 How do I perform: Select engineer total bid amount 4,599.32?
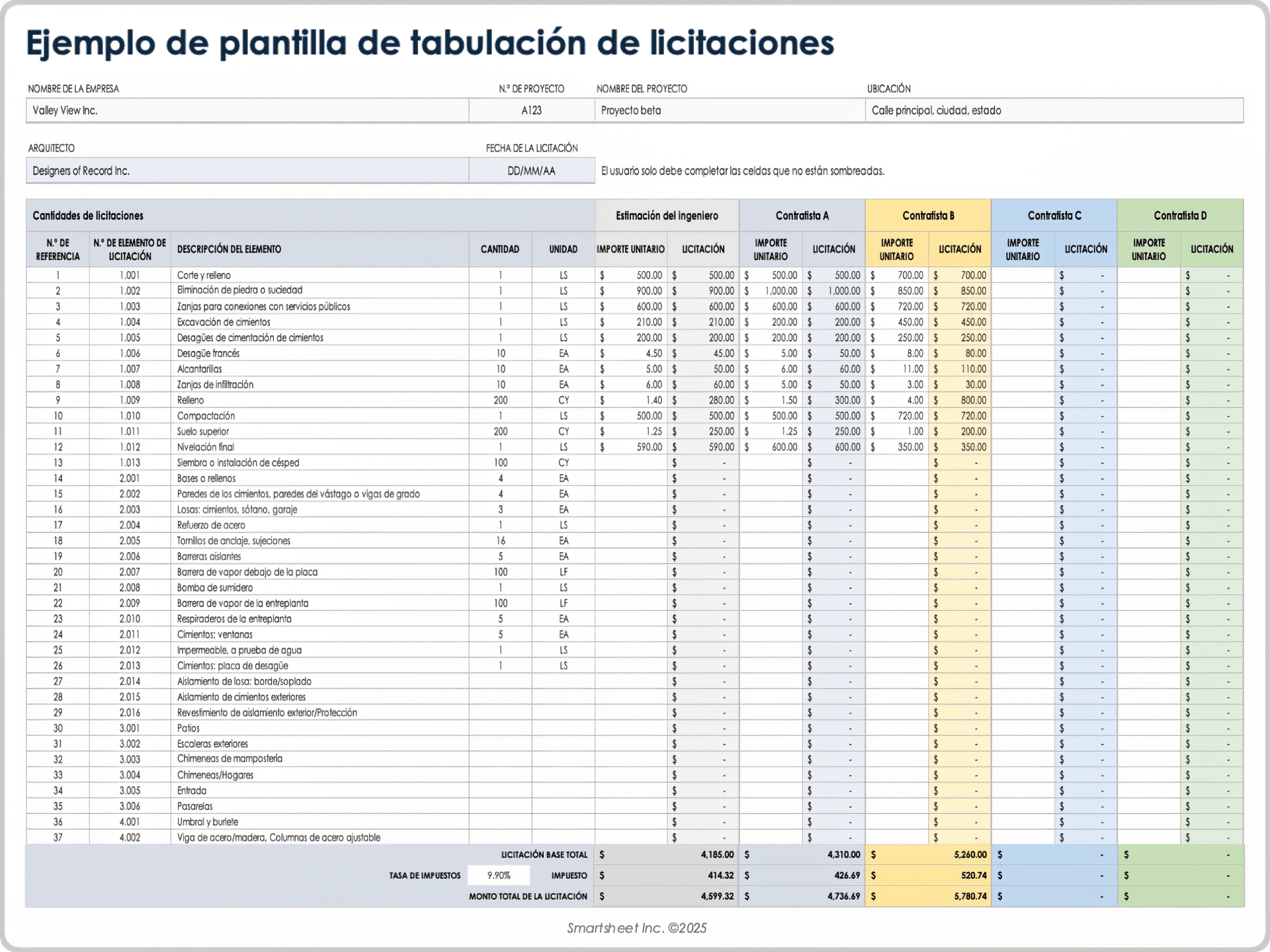(x=667, y=896)
